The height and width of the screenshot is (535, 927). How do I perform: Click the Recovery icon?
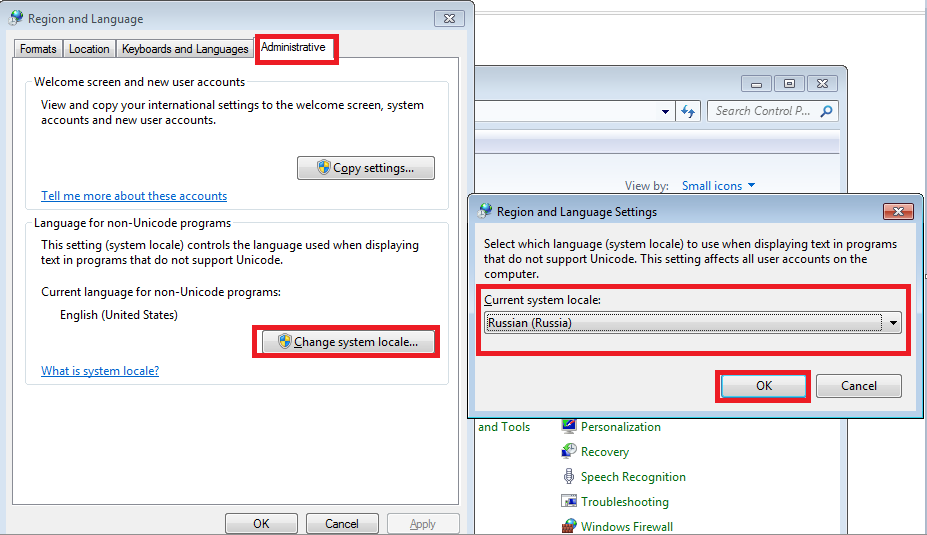[569, 452]
